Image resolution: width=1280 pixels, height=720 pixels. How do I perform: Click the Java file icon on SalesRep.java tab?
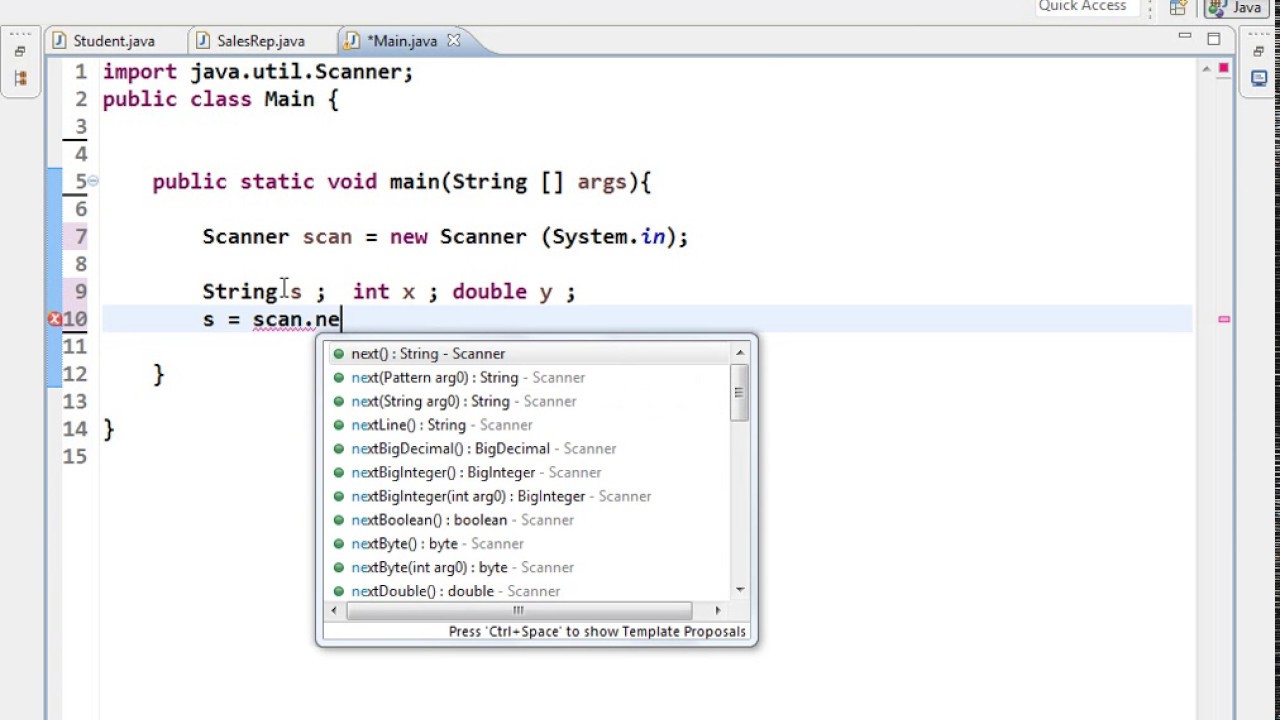click(203, 41)
